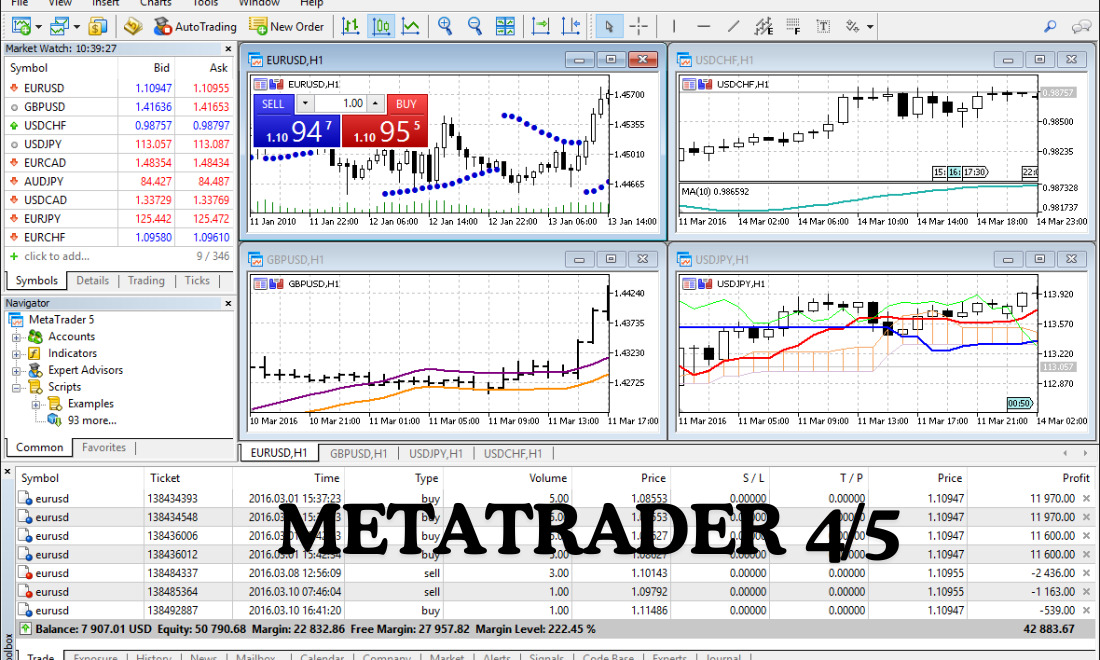Sort trades by Profit column header
Viewport: 1100px width, 660px height.
point(1075,478)
